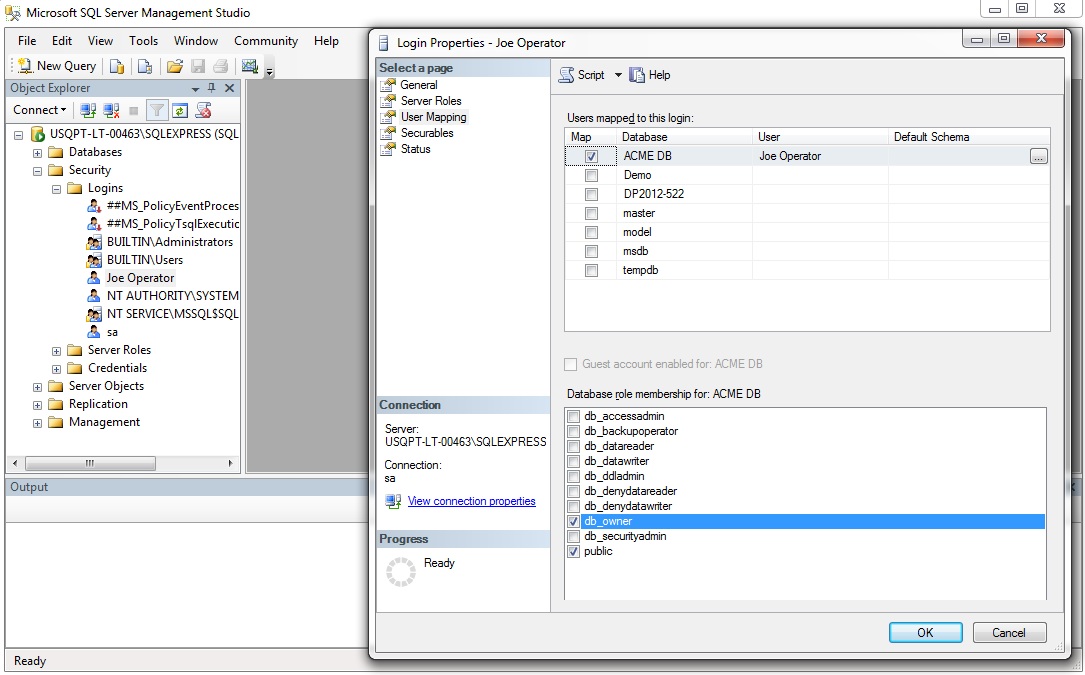Open the Community menu
Image resolution: width=1085 pixels, height=675 pixels.
click(x=265, y=41)
